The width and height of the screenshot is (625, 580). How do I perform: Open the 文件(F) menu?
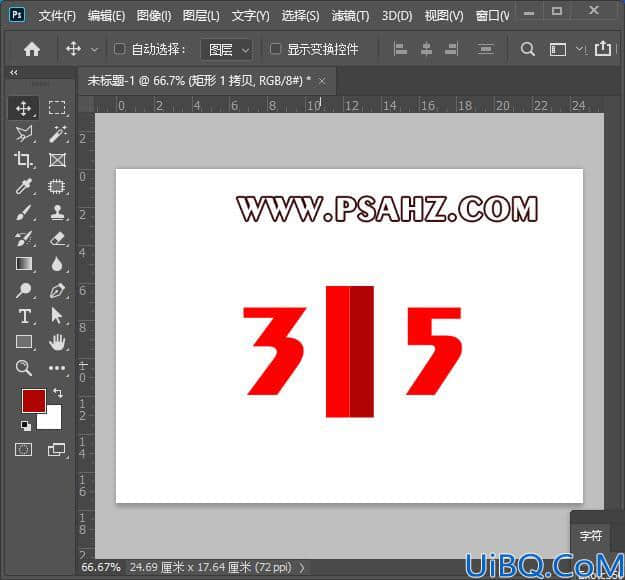point(57,16)
